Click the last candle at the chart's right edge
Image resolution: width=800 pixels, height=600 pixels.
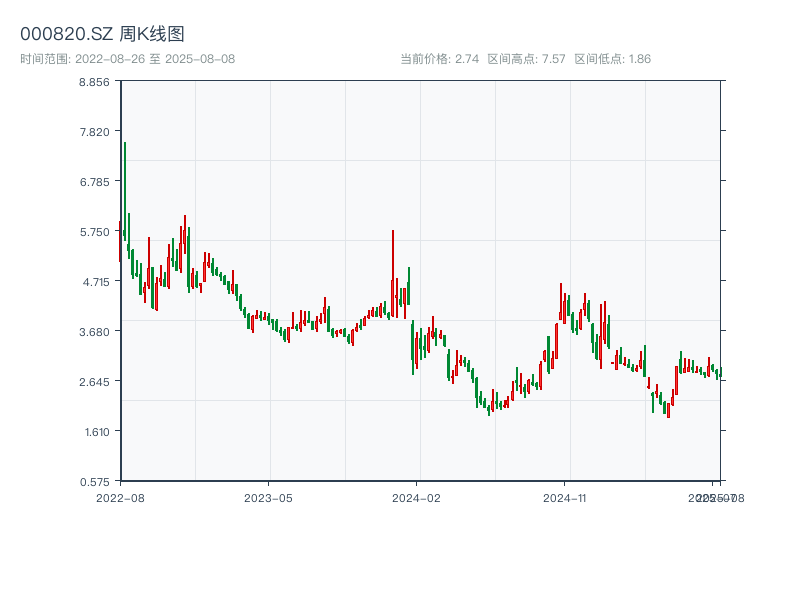[x=720, y=372]
